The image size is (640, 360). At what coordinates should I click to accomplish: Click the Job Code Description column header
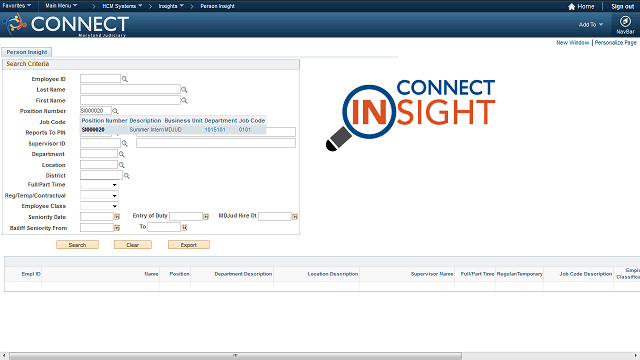coord(585,274)
